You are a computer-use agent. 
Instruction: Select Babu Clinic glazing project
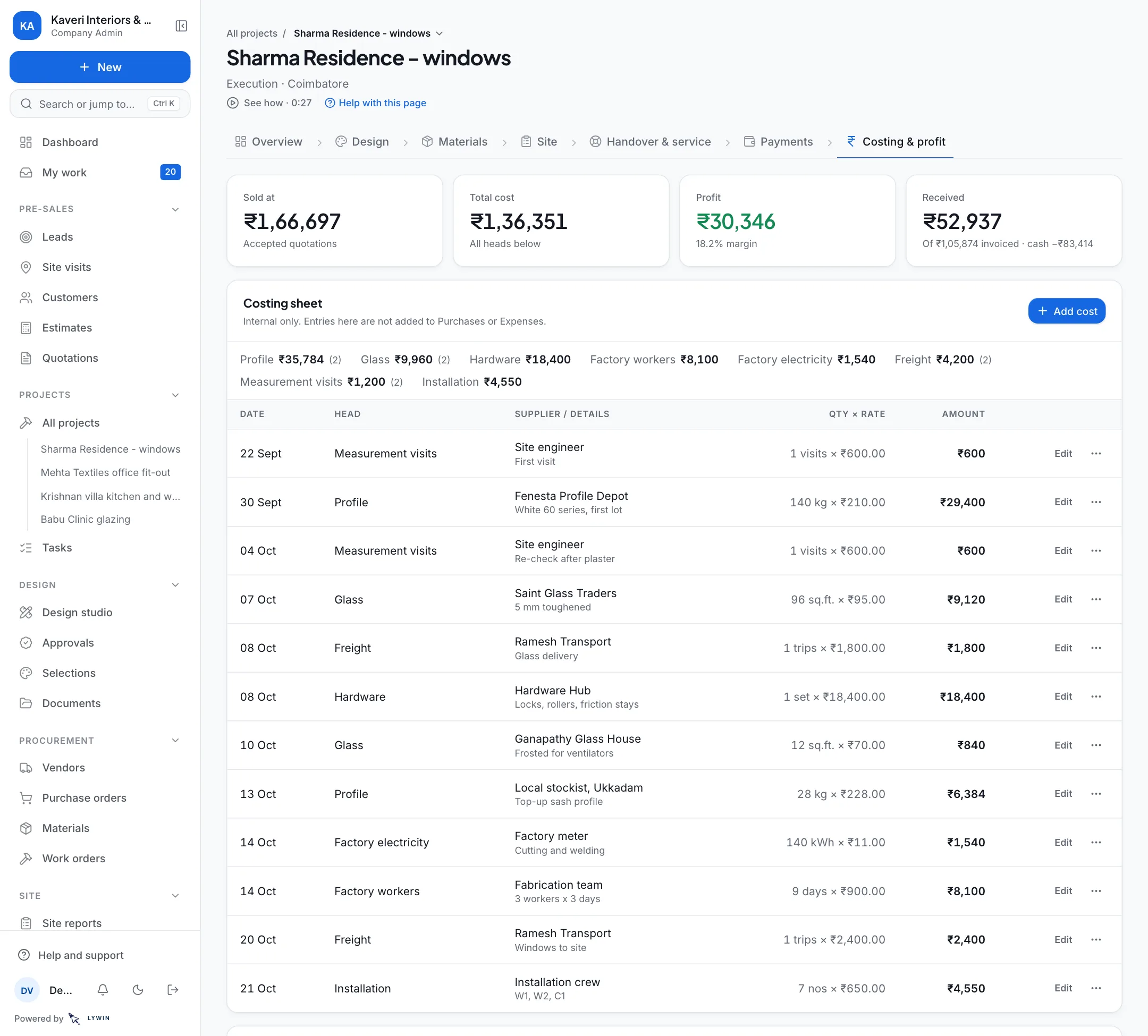coord(86,519)
